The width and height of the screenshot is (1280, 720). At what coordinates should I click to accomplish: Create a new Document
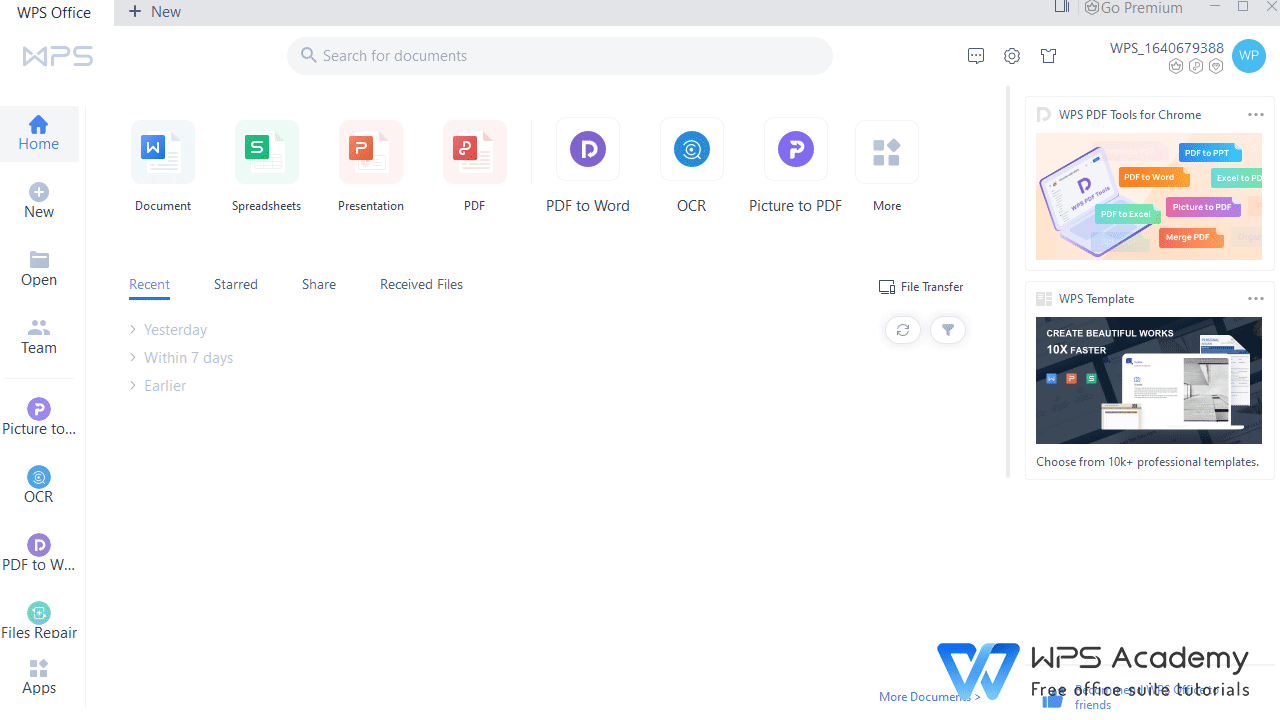(162, 165)
